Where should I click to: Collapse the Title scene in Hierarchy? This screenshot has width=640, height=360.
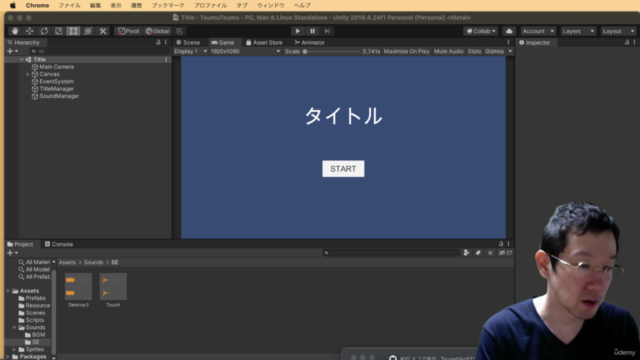[22, 60]
